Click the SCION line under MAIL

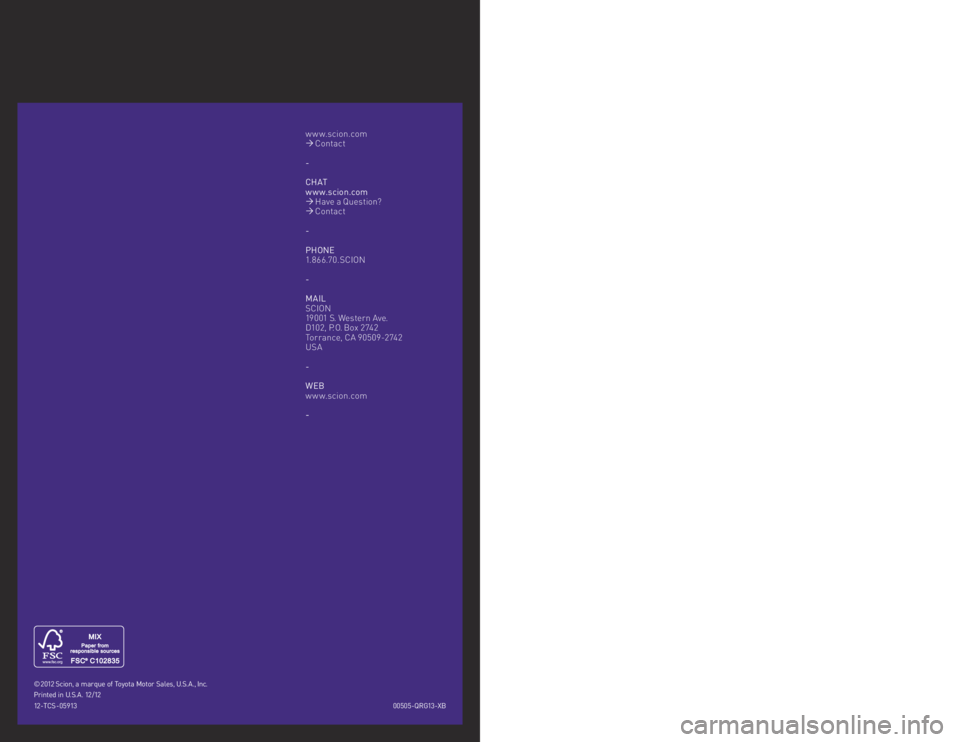point(318,309)
